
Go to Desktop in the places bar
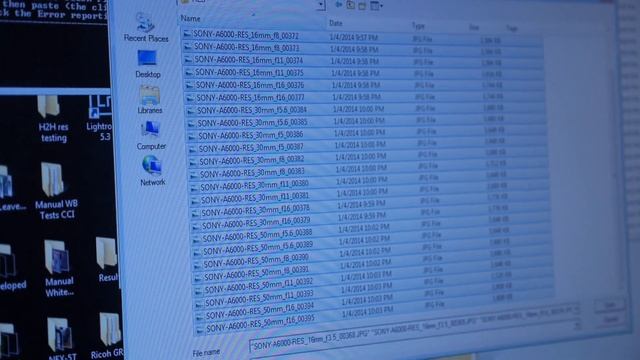(147, 64)
